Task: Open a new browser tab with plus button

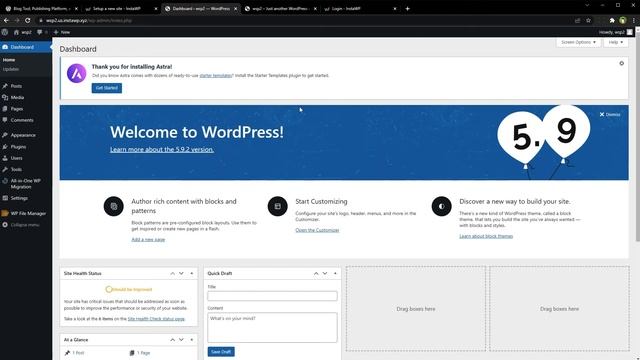Action: coord(407,9)
